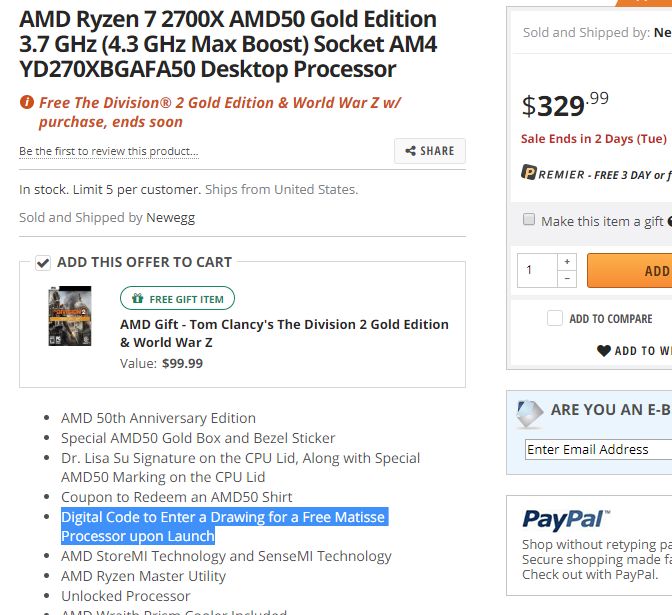This screenshot has height=615, width=672.
Task: Click the green gift icon badge
Action: (138, 298)
